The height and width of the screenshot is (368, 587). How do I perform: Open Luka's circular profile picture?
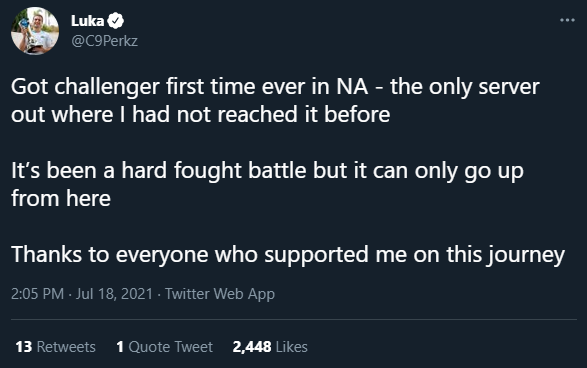[35, 31]
